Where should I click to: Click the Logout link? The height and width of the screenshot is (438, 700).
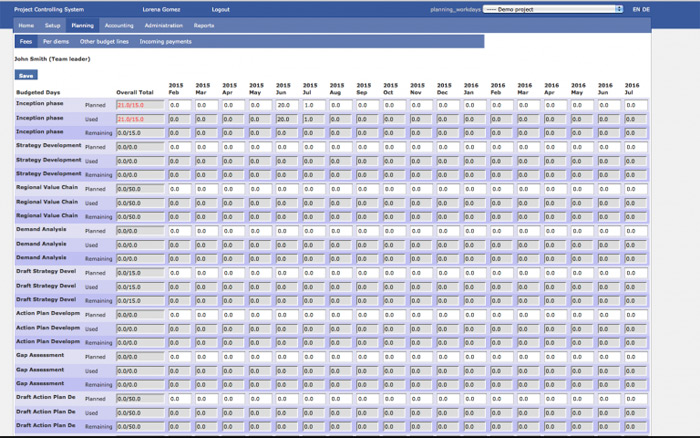[x=220, y=8]
